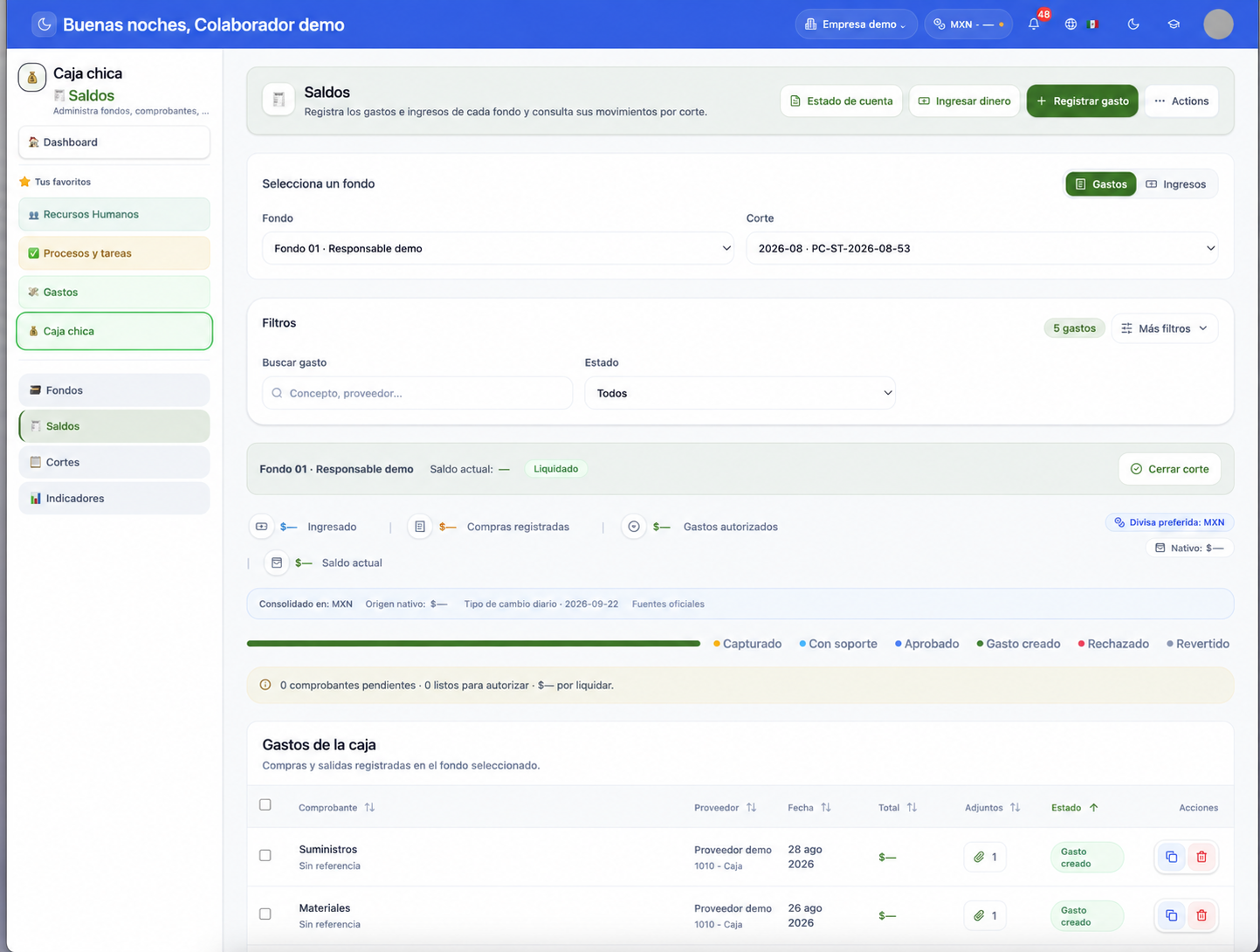
Task: Click in the Buscar gasto search field
Action: click(417, 393)
